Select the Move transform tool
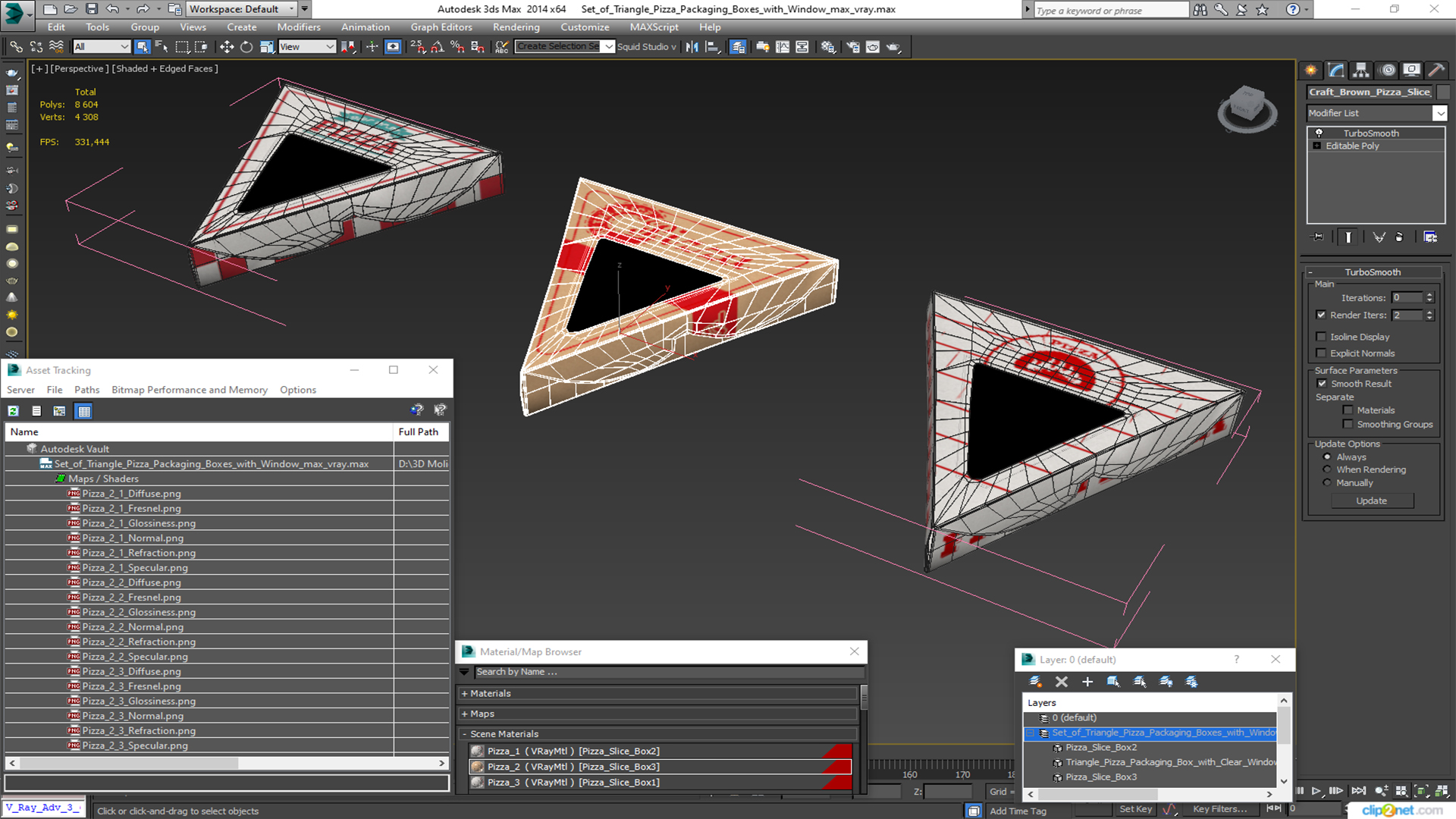Image resolution: width=1456 pixels, height=819 pixels. 226,47
